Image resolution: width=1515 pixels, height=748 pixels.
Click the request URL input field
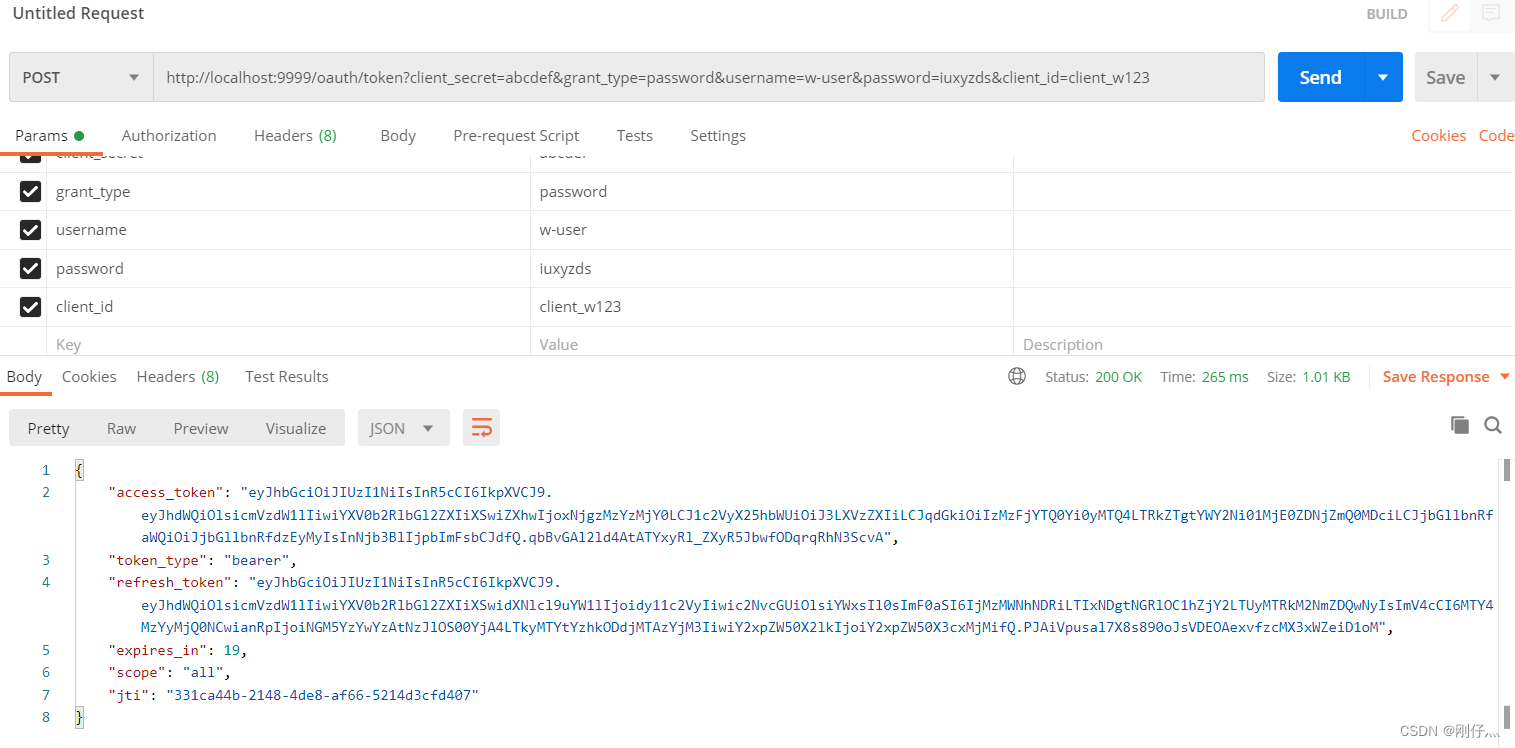(x=709, y=77)
